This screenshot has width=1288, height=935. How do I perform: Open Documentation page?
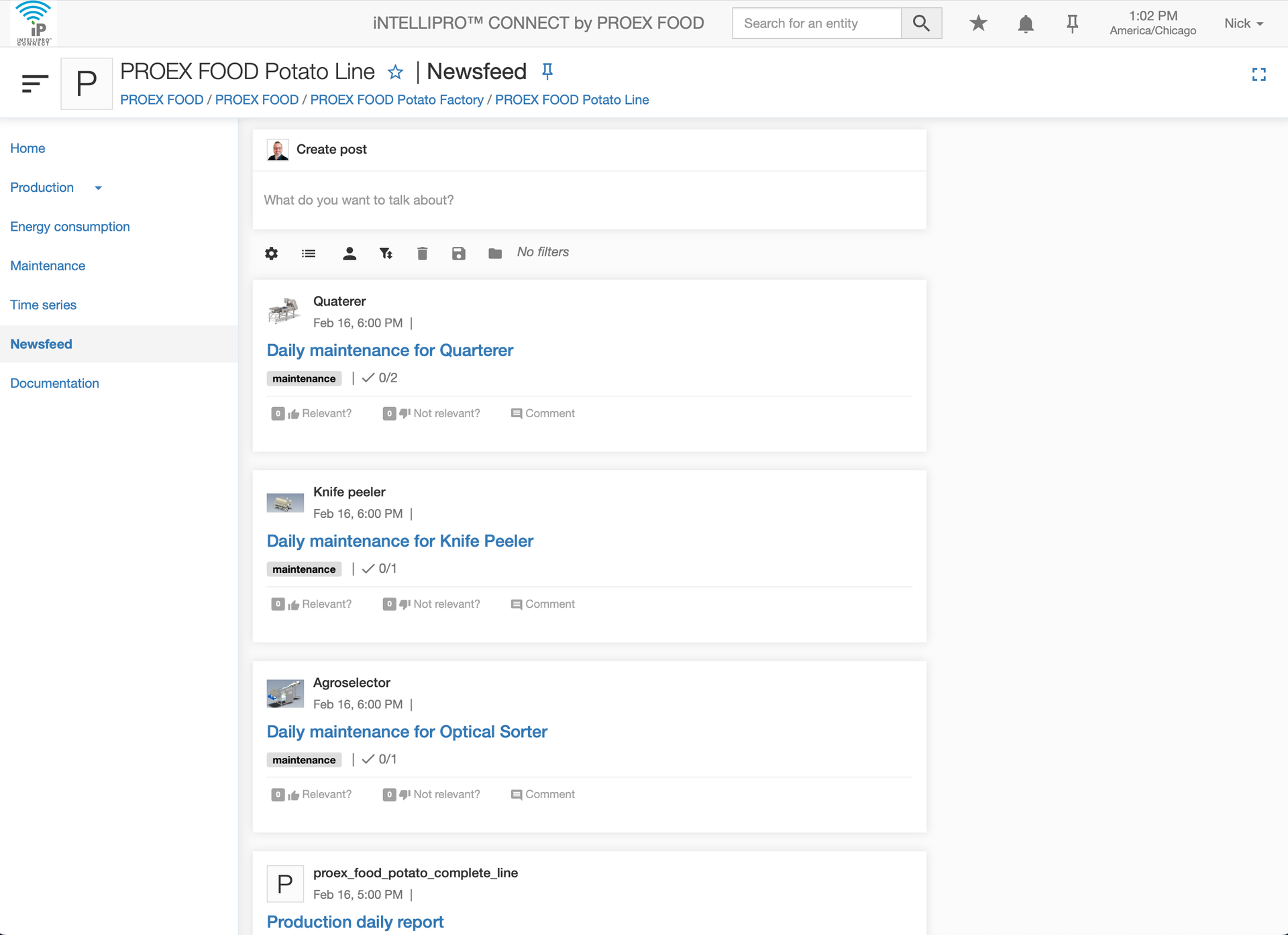[x=54, y=383]
